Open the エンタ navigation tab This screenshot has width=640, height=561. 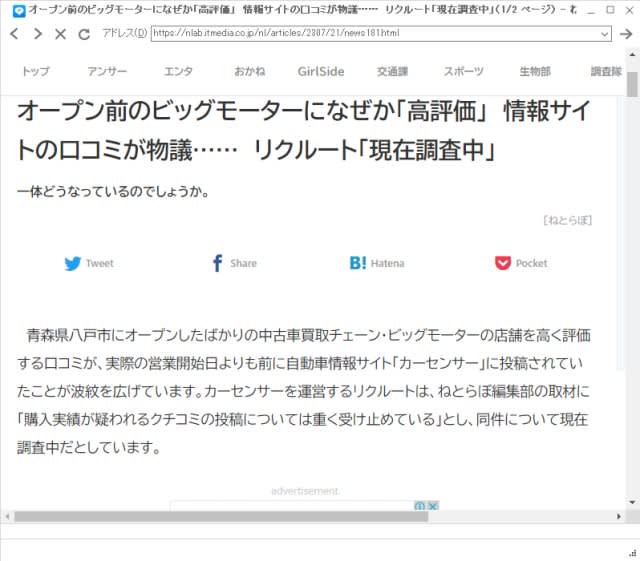(x=178, y=71)
